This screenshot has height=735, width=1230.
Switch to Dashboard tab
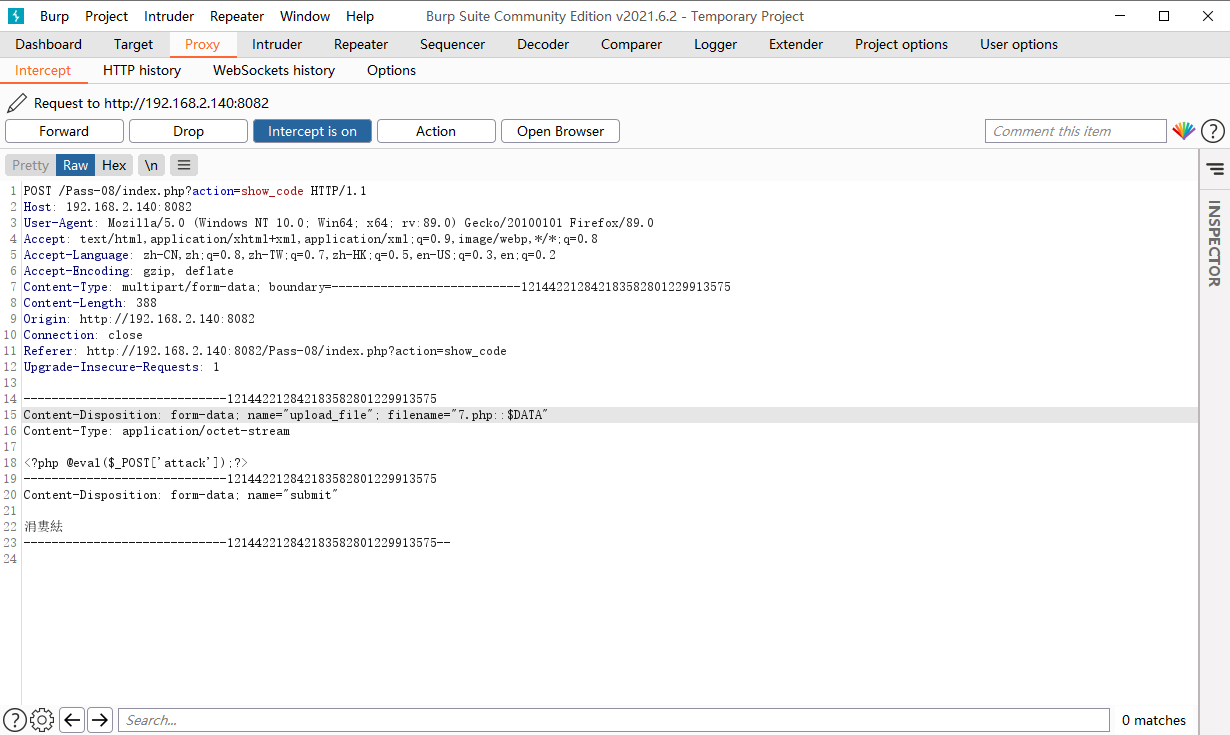pyautogui.click(x=49, y=44)
